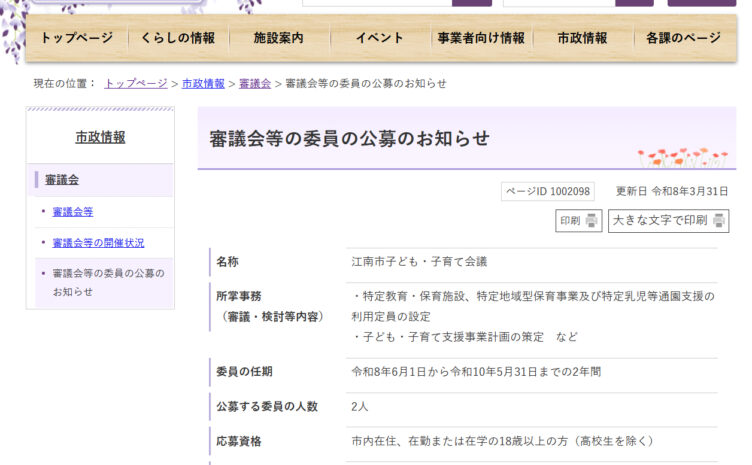Open the 各課のページ navigation tab
The width and height of the screenshot is (752, 465).
pyautogui.click(x=683, y=38)
